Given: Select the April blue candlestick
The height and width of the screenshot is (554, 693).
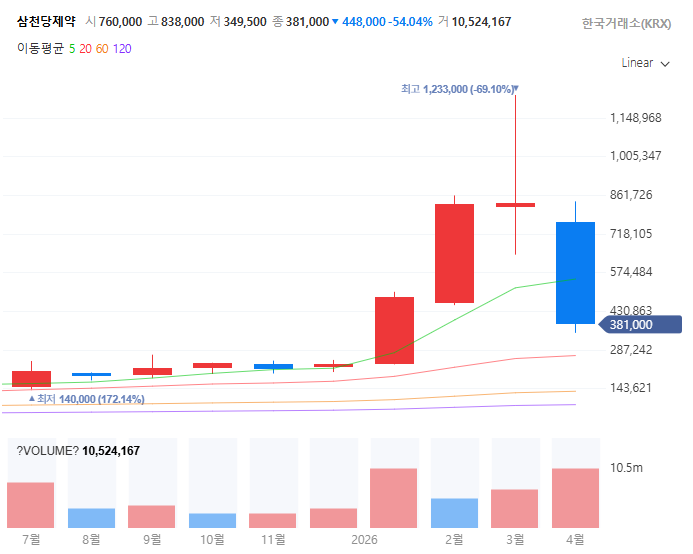Looking at the screenshot, I should point(575,273).
